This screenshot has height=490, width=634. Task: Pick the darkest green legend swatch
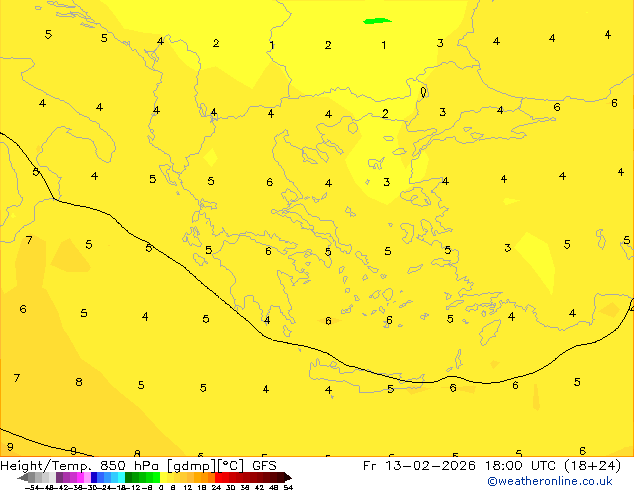pos(128,477)
